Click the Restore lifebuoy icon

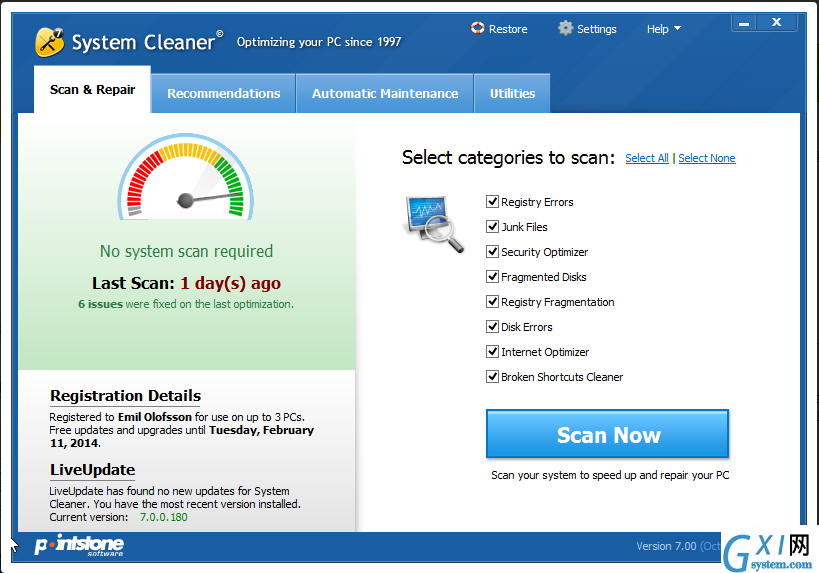click(x=477, y=28)
